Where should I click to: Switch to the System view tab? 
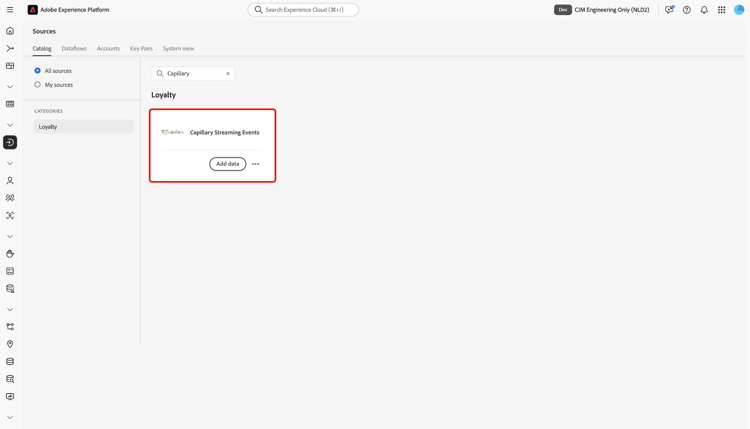click(178, 48)
